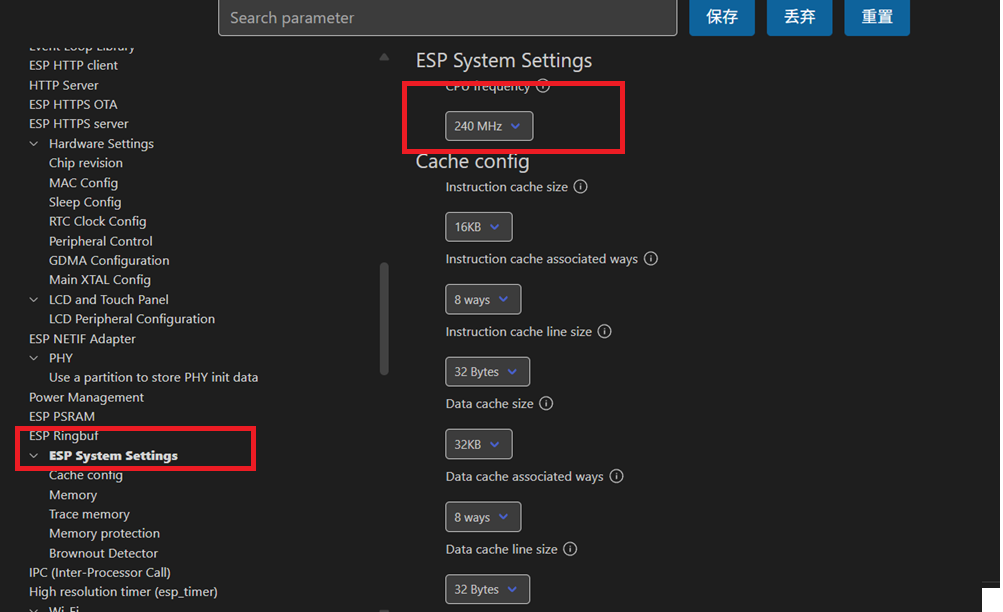Collapse the ESP System Settings node

point(34,456)
